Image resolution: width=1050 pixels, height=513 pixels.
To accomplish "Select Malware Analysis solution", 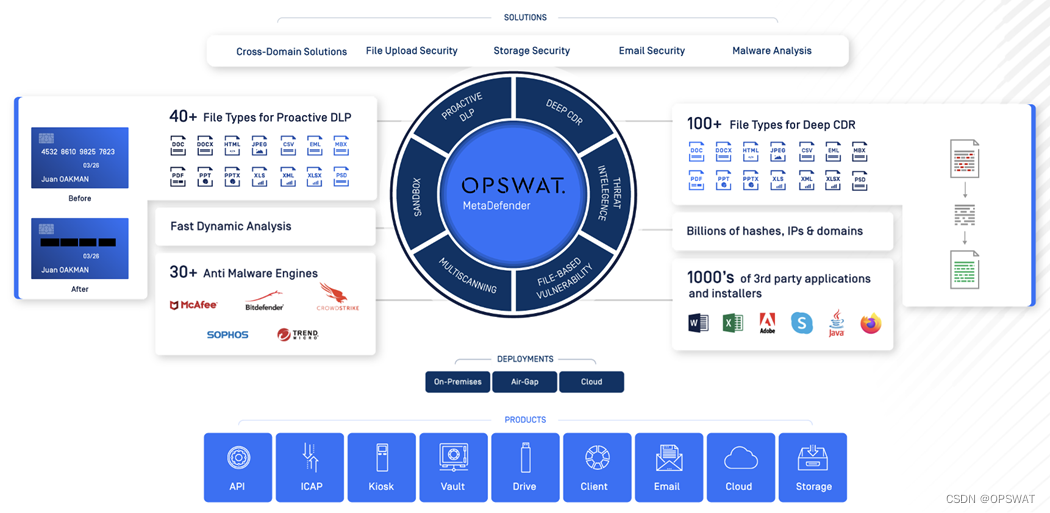I will 771,51.
